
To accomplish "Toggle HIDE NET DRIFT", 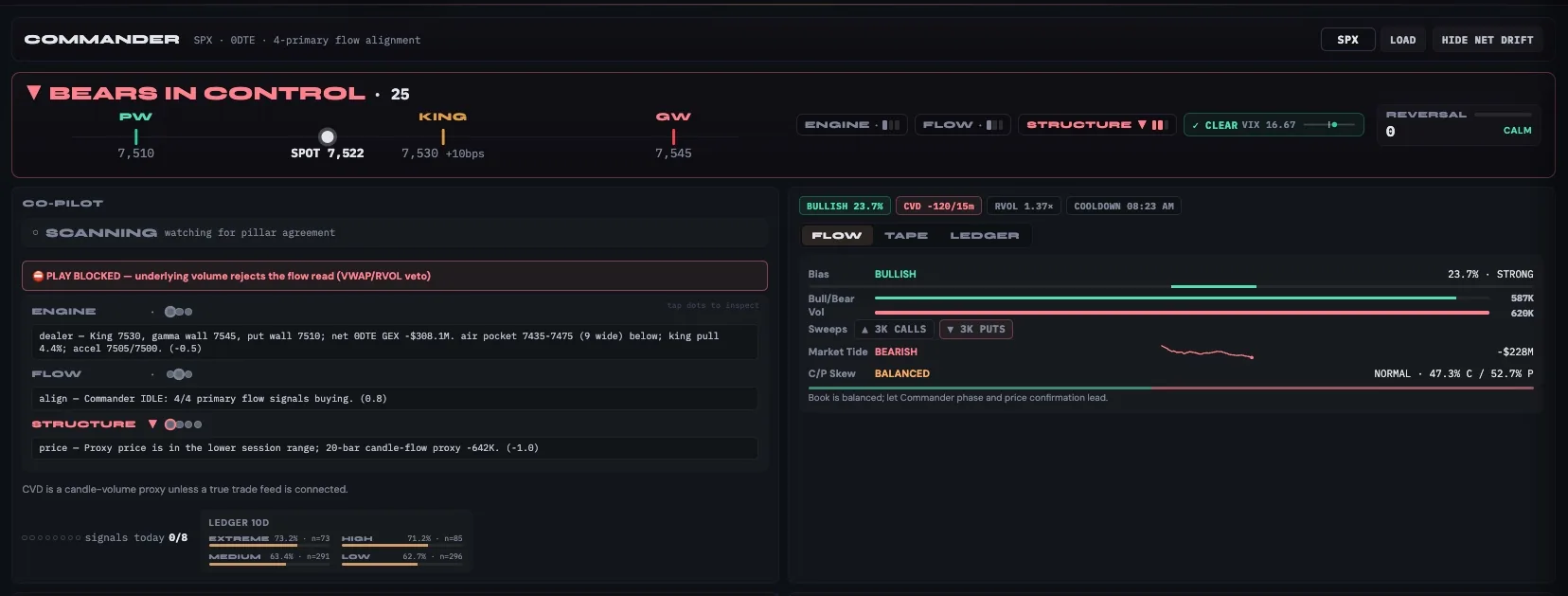I will click(x=1487, y=40).
